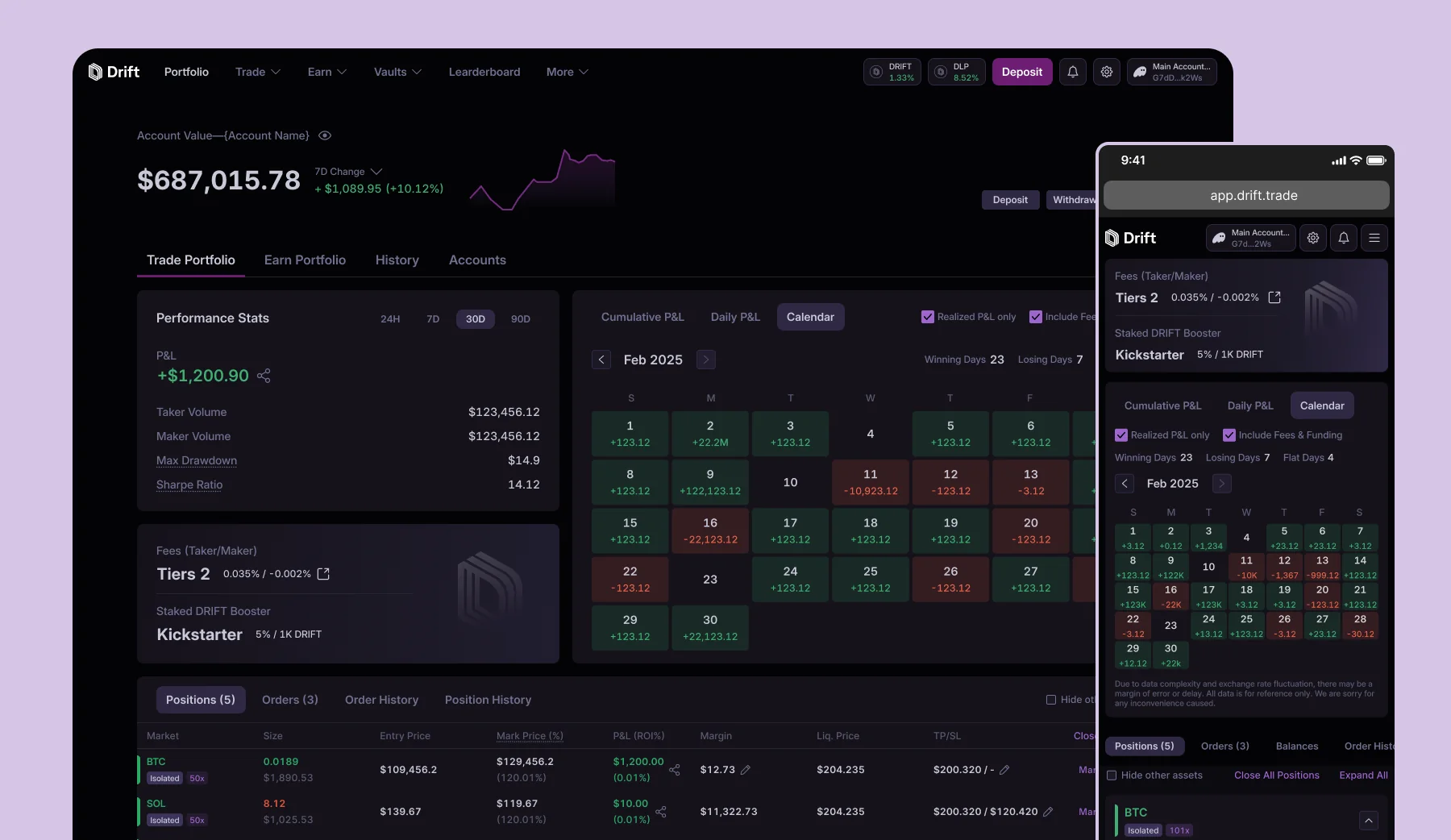Image resolution: width=1451 pixels, height=840 pixels.
Task: Click the account value sparkline chart
Action: 543,181
